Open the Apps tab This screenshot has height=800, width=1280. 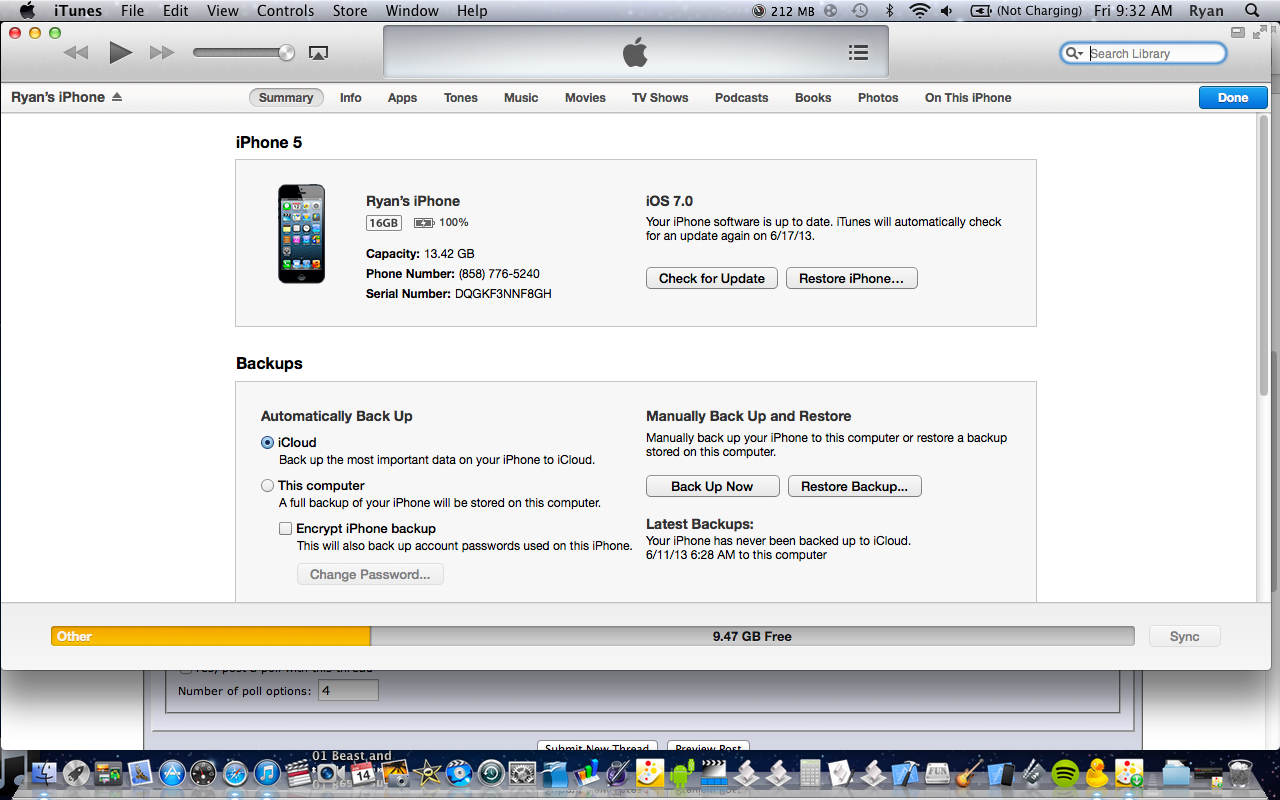[403, 98]
